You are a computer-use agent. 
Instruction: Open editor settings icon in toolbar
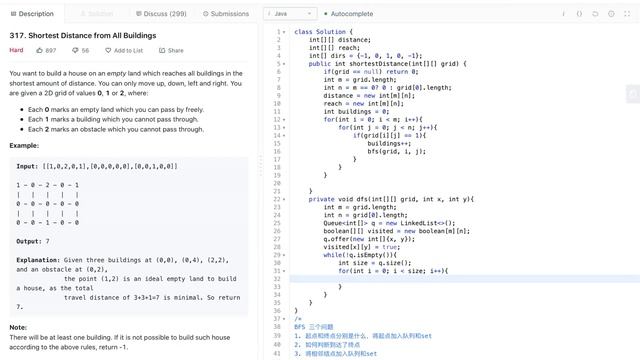coord(611,14)
